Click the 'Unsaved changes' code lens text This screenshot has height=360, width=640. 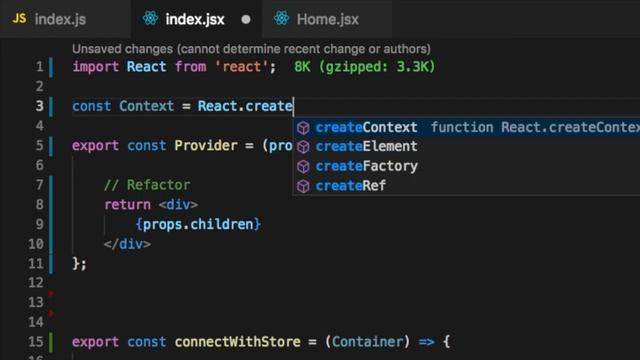(251, 49)
